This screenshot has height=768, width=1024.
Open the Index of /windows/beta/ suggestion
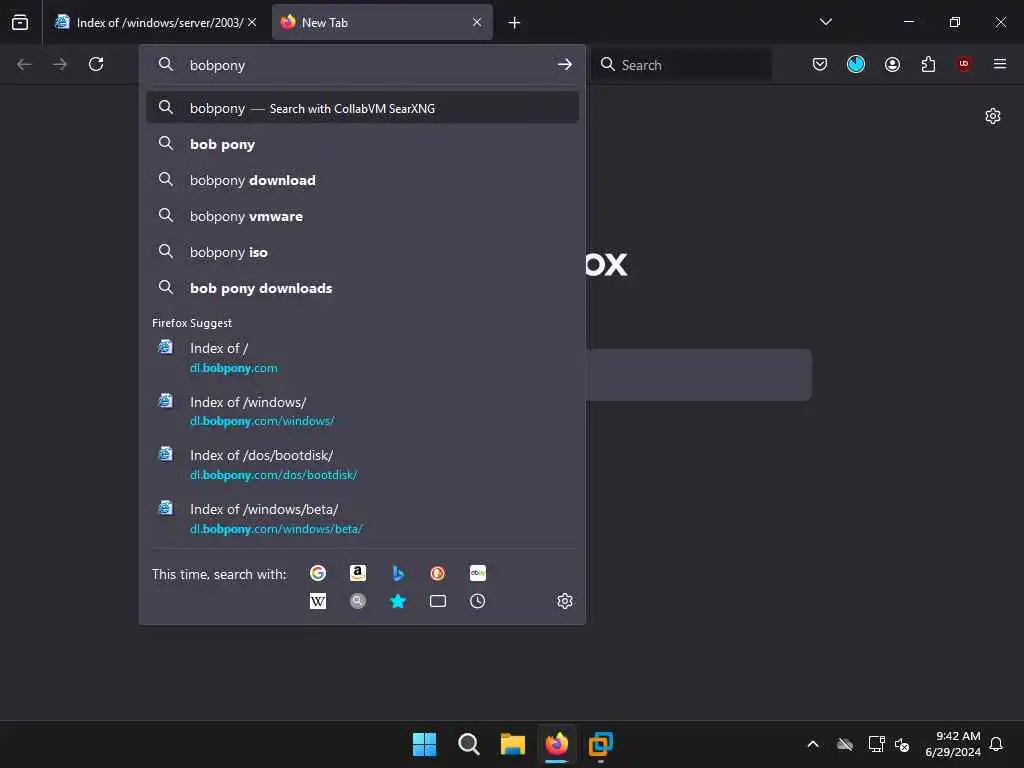pos(362,519)
